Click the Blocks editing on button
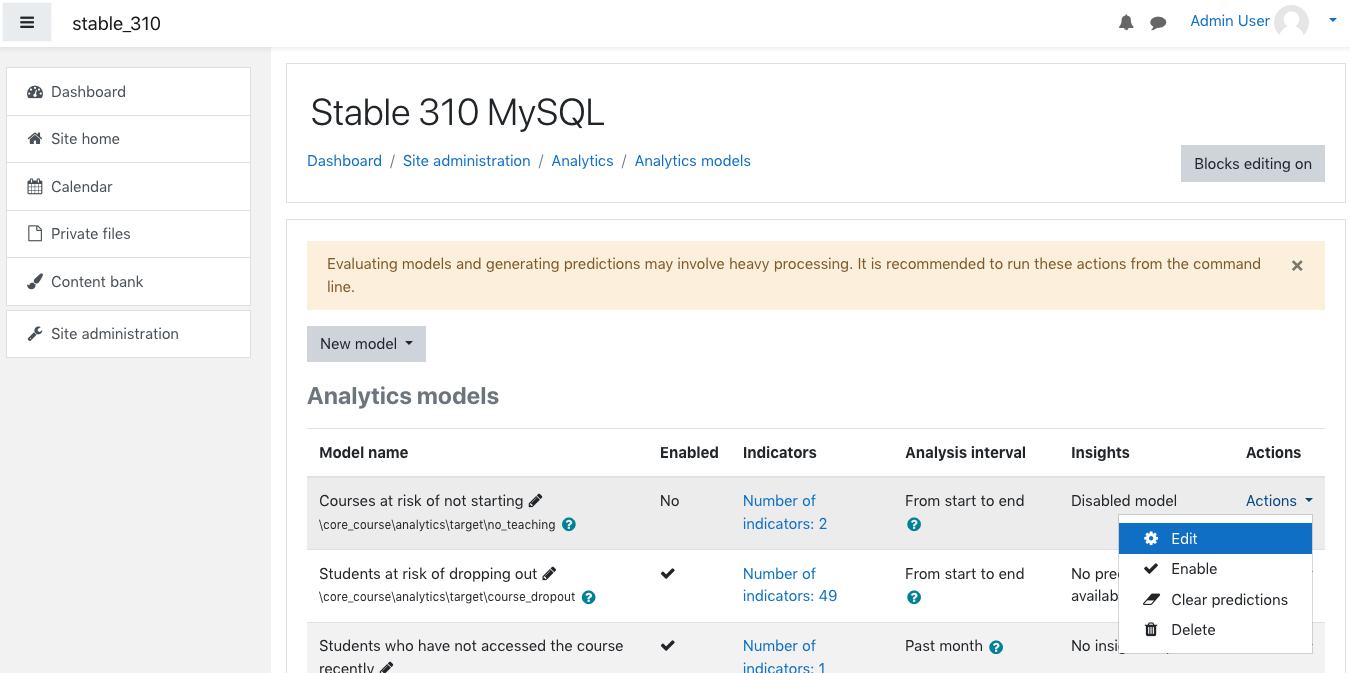This screenshot has width=1350, height=673. 1253,164
